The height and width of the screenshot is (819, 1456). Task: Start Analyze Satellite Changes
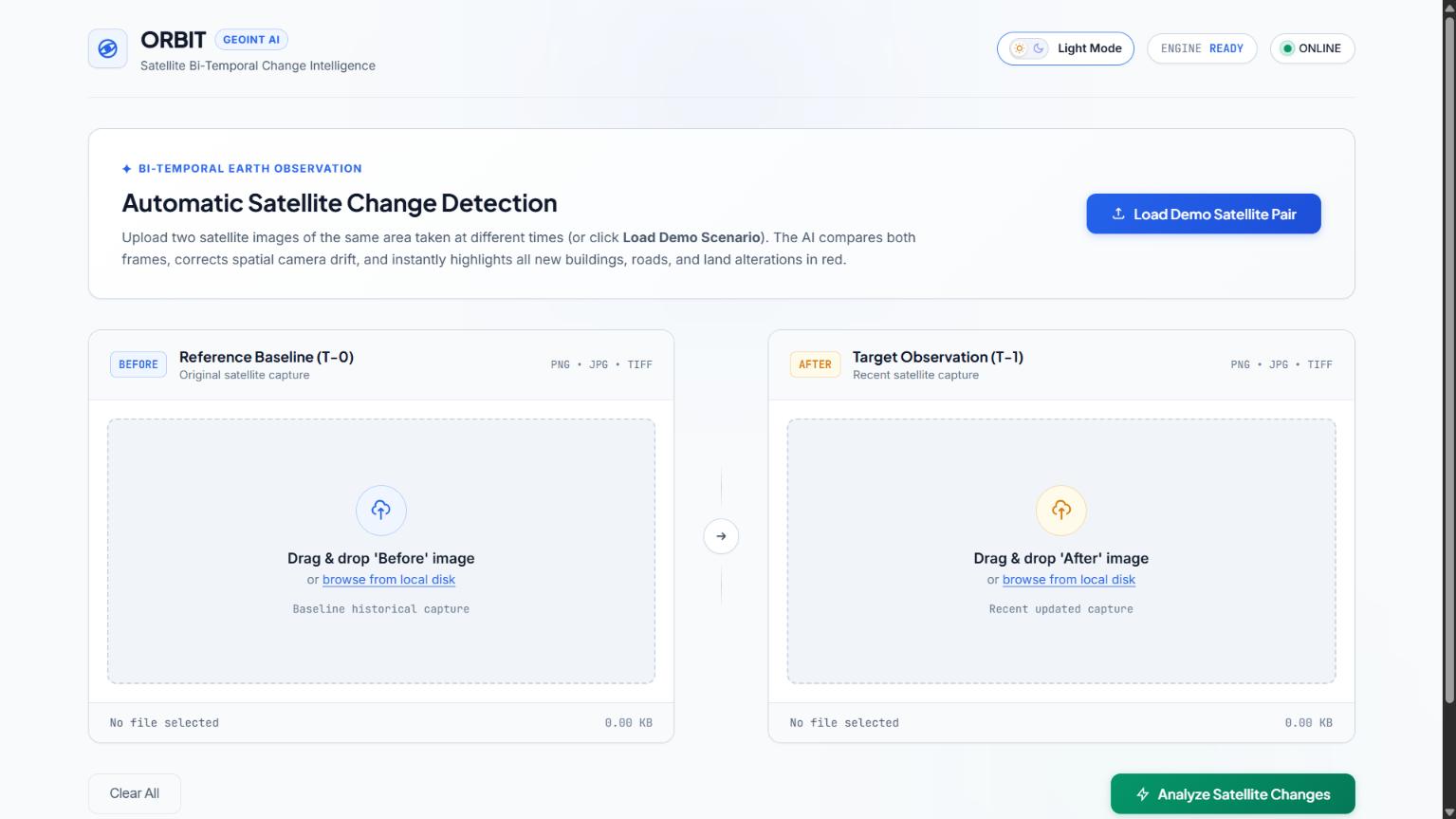point(1233,794)
